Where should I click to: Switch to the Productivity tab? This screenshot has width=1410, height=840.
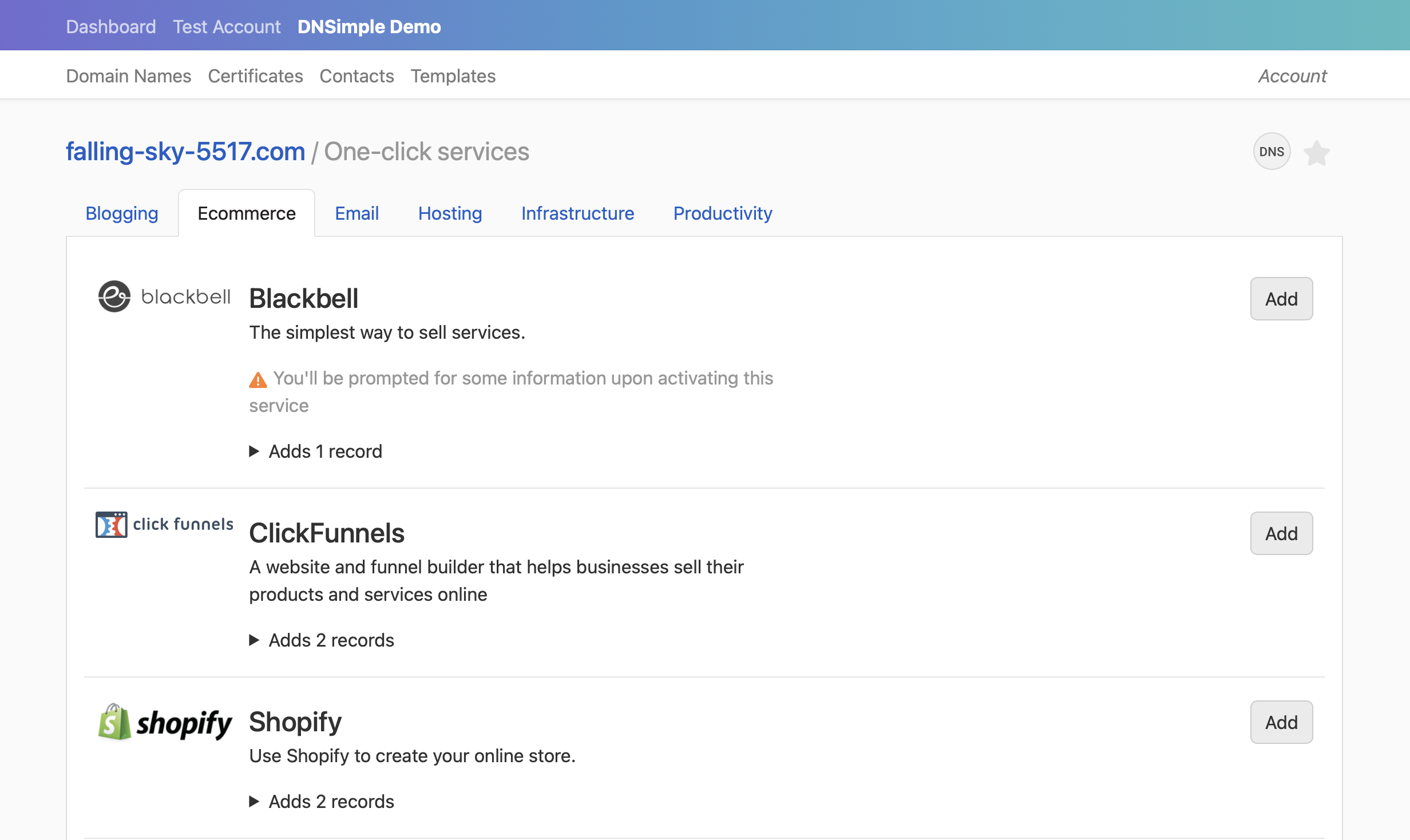click(x=723, y=213)
